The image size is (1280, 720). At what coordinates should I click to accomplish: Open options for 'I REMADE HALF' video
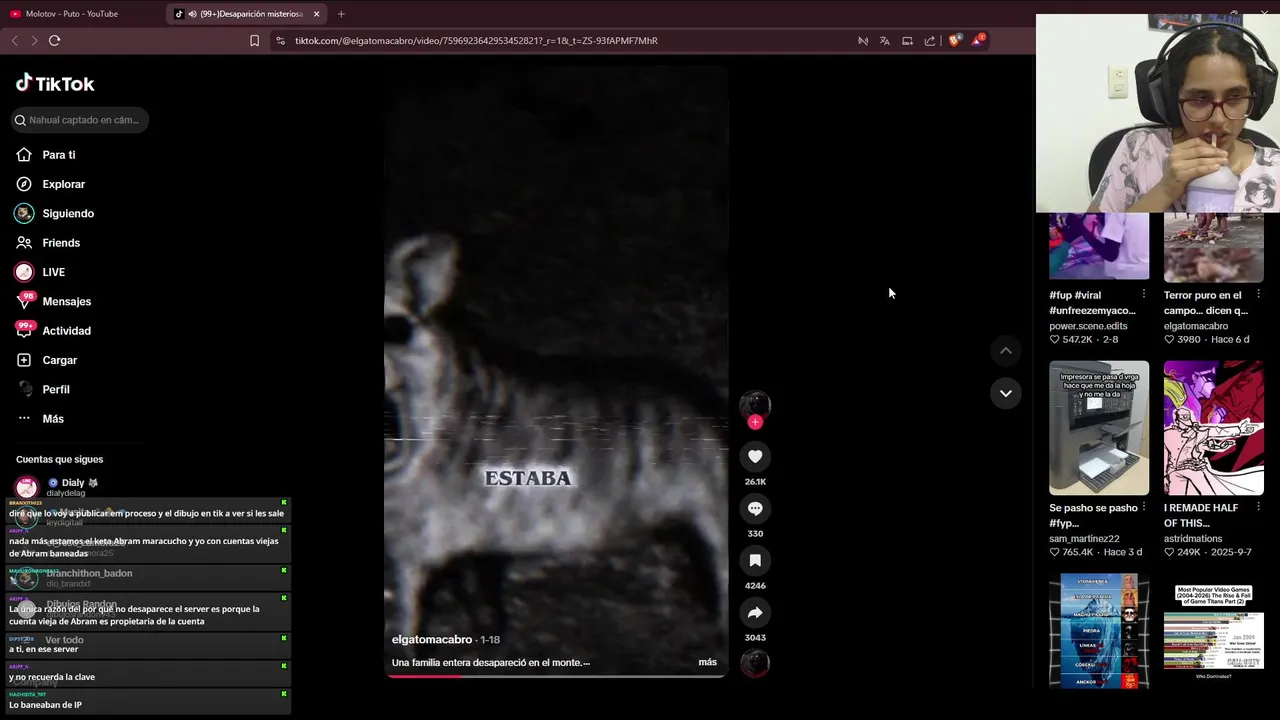1259,508
